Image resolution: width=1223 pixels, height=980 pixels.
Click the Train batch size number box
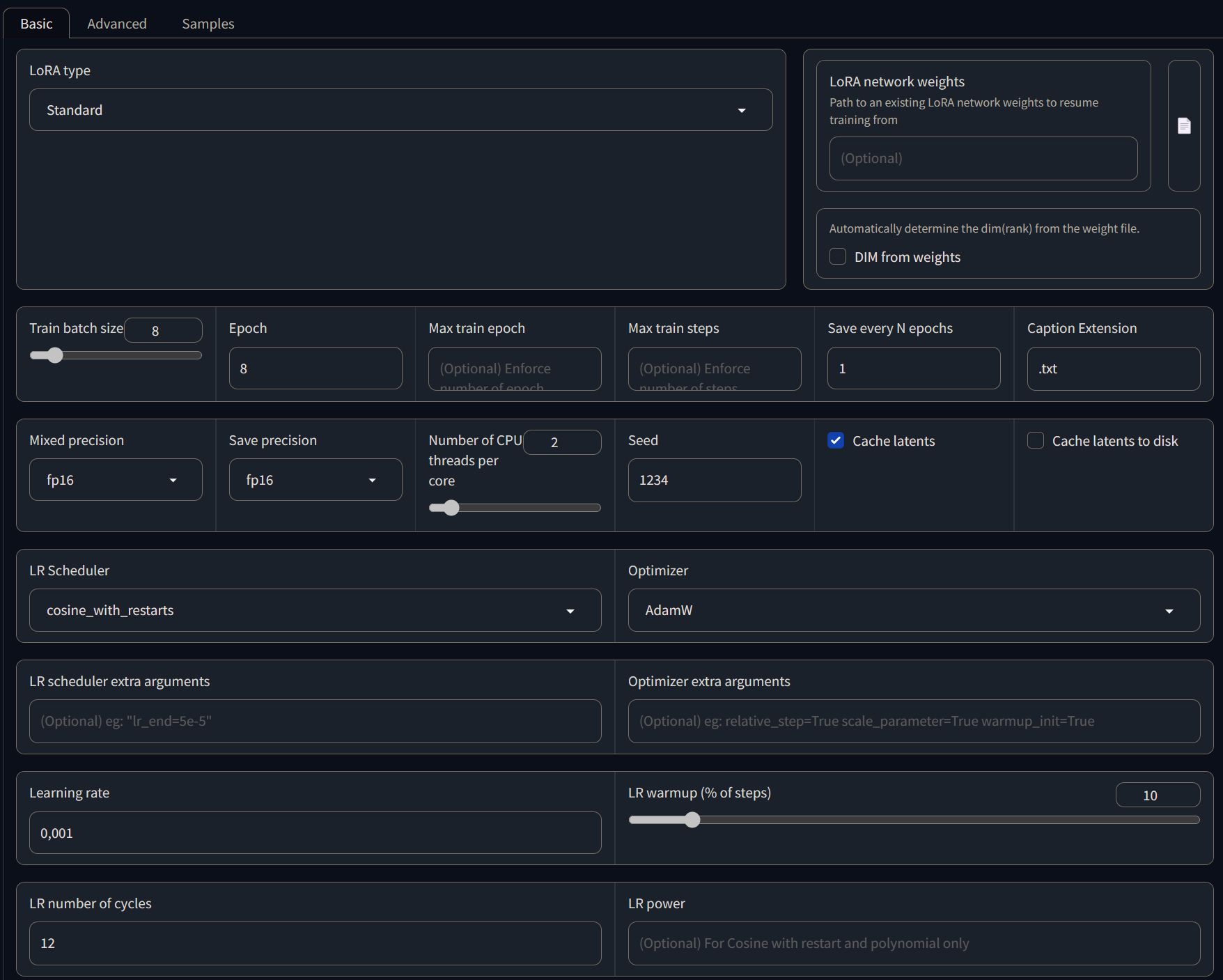[163, 330]
